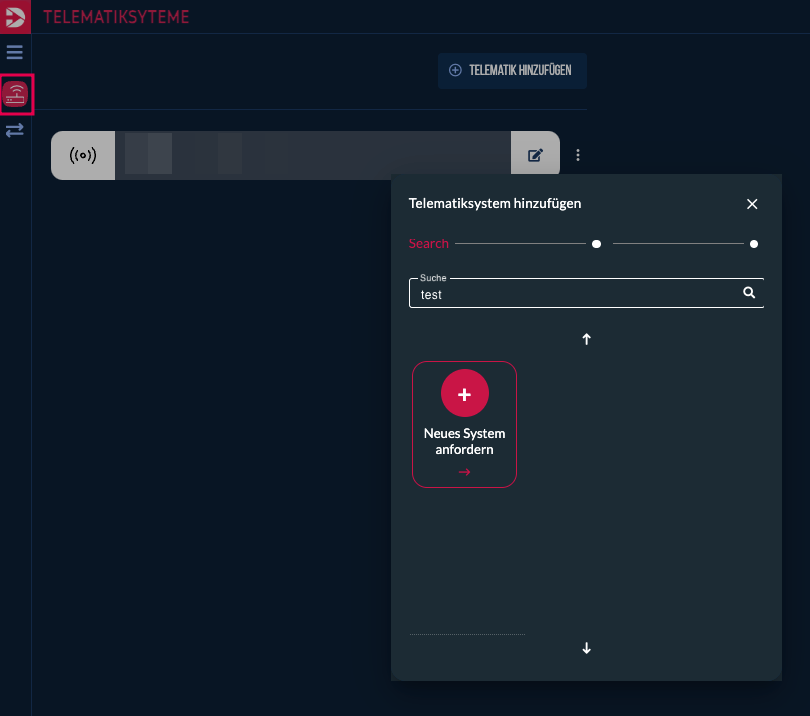Click the plus circle icon beside Telematik hinzufügen
This screenshot has width=810, height=716.
coord(455,71)
